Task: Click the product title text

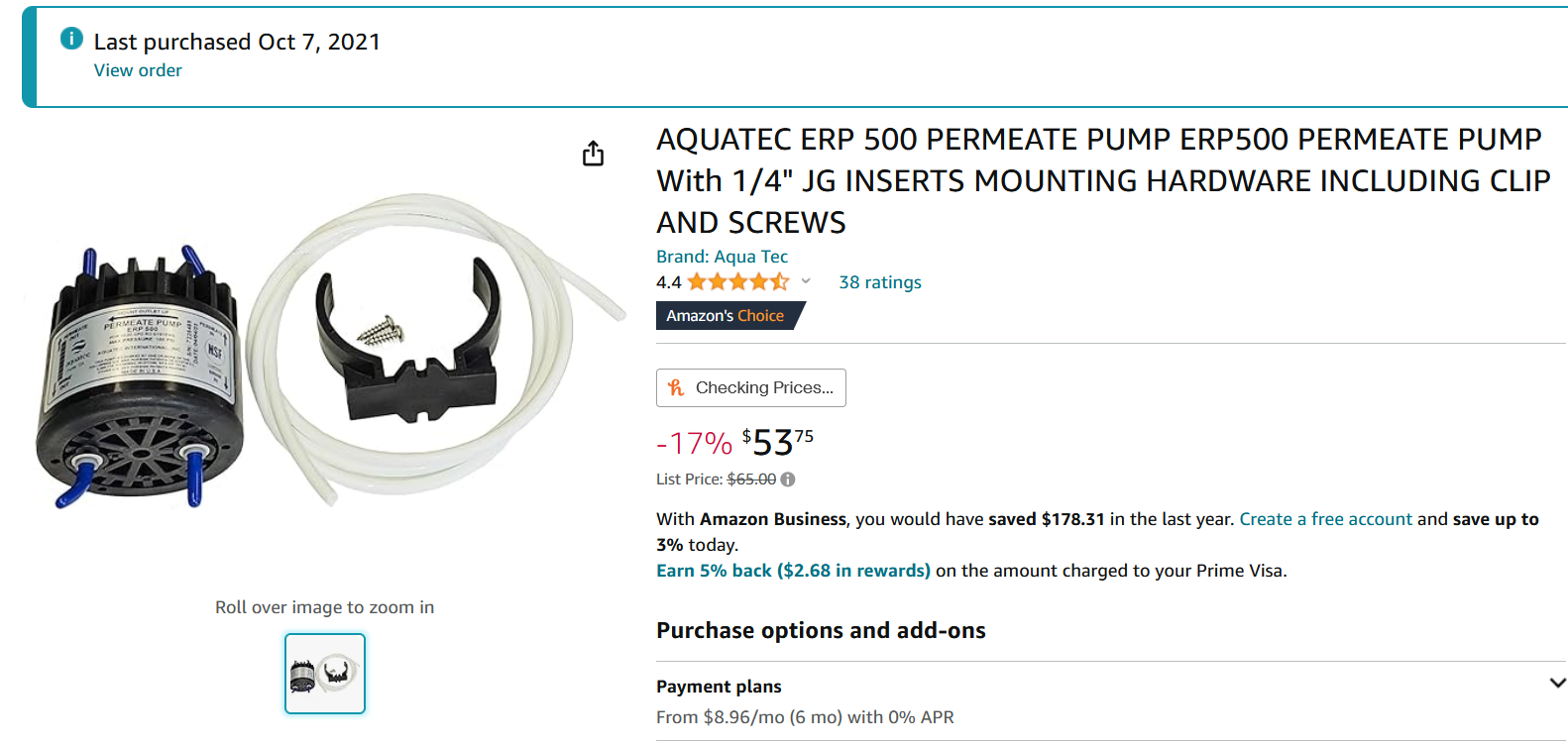Action: pyautogui.click(x=1102, y=180)
